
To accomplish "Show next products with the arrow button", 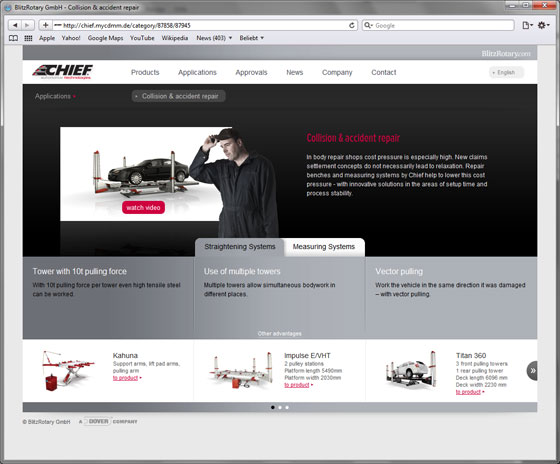I will (x=532, y=371).
